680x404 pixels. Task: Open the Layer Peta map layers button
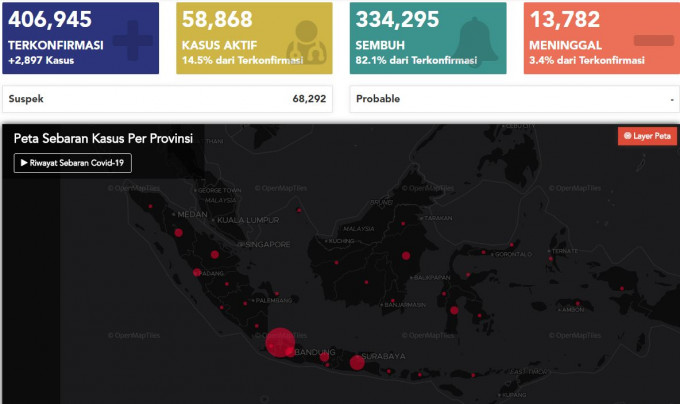(647, 136)
